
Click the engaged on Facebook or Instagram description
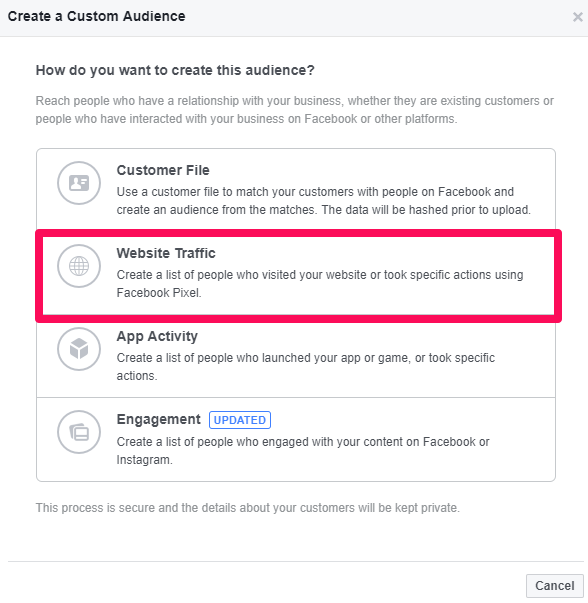click(x=303, y=451)
